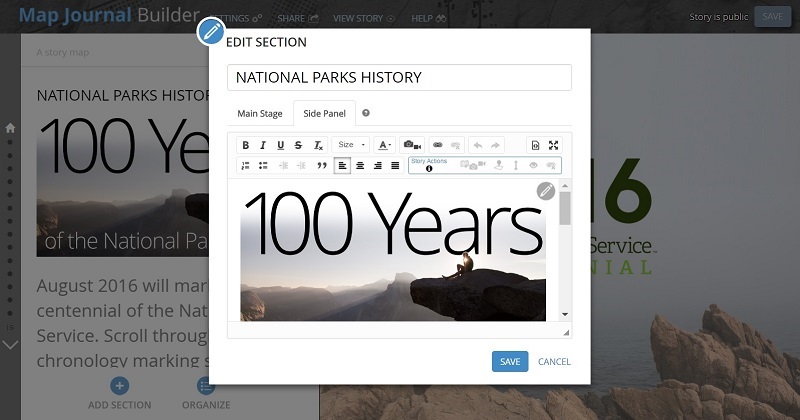Maximize the editor with the fullscreen icon

(x=553, y=145)
